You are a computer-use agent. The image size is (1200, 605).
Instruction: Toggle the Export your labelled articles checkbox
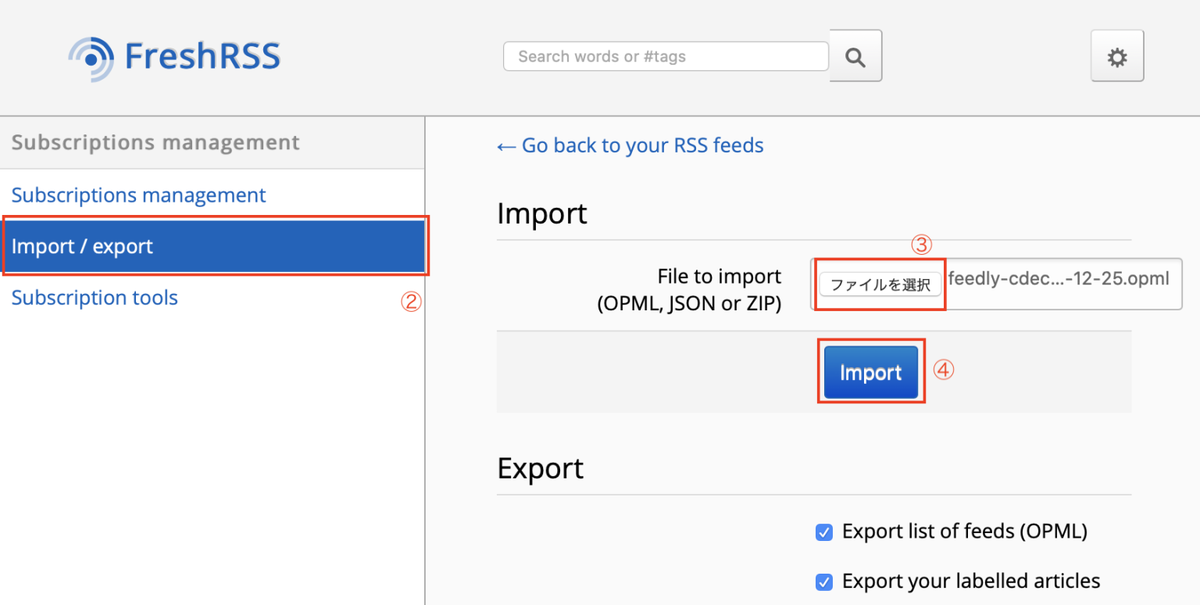click(824, 582)
